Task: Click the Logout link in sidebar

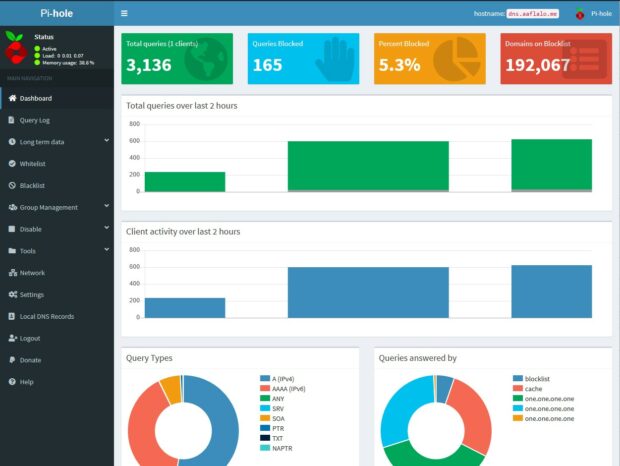Action: (30, 338)
